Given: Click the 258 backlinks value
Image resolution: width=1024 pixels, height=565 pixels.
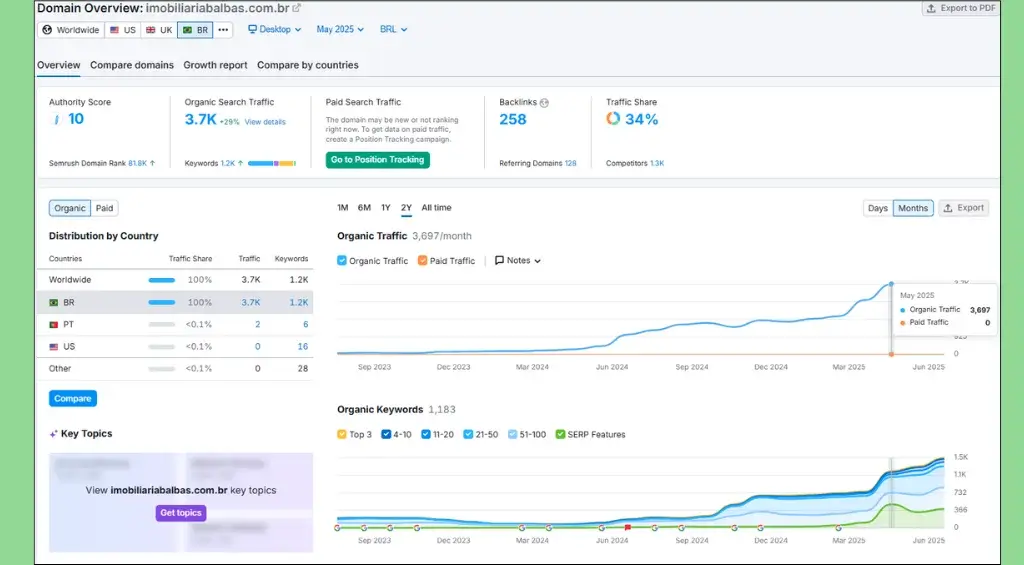Looking at the screenshot, I should [513, 120].
